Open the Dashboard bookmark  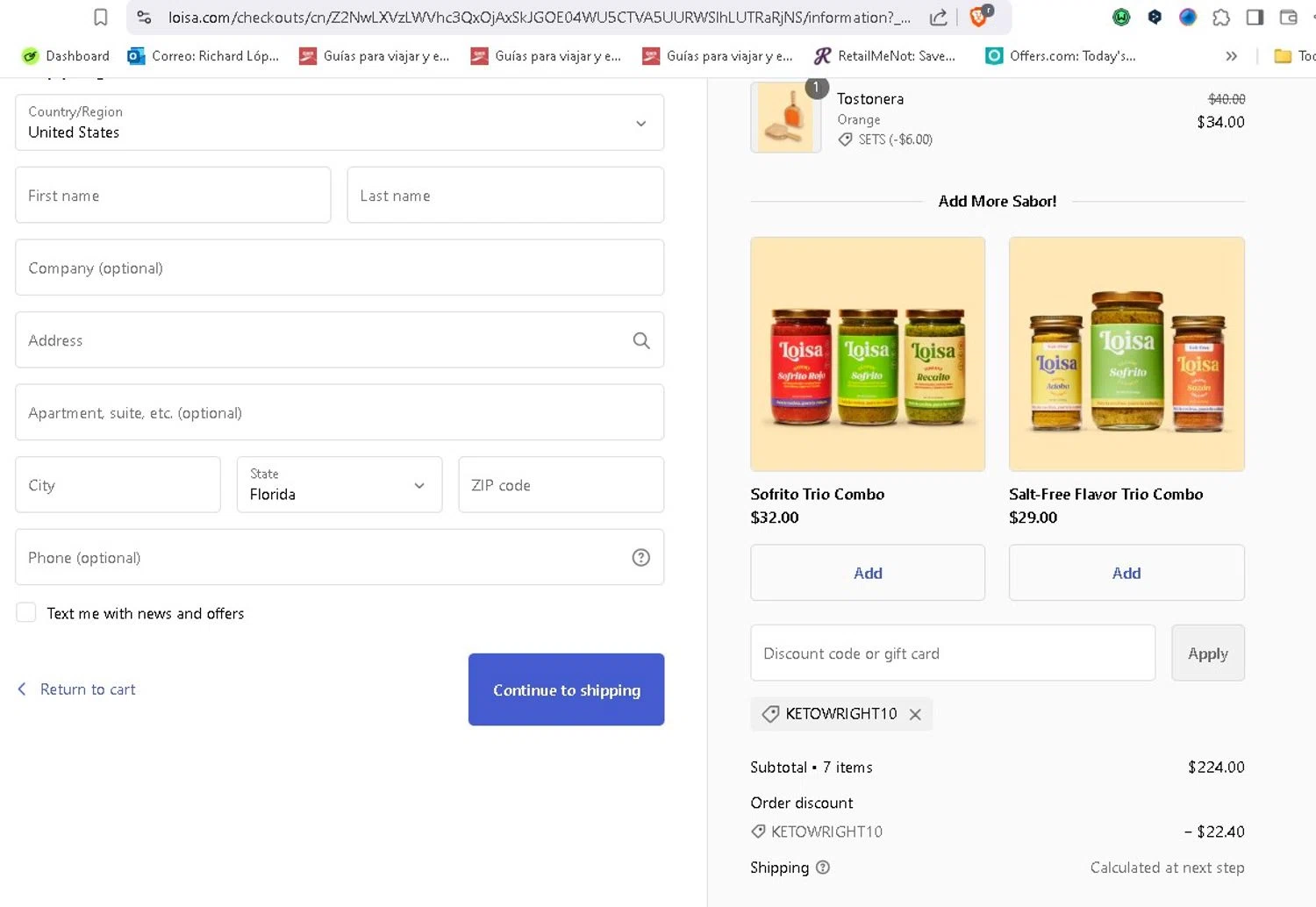(66, 56)
